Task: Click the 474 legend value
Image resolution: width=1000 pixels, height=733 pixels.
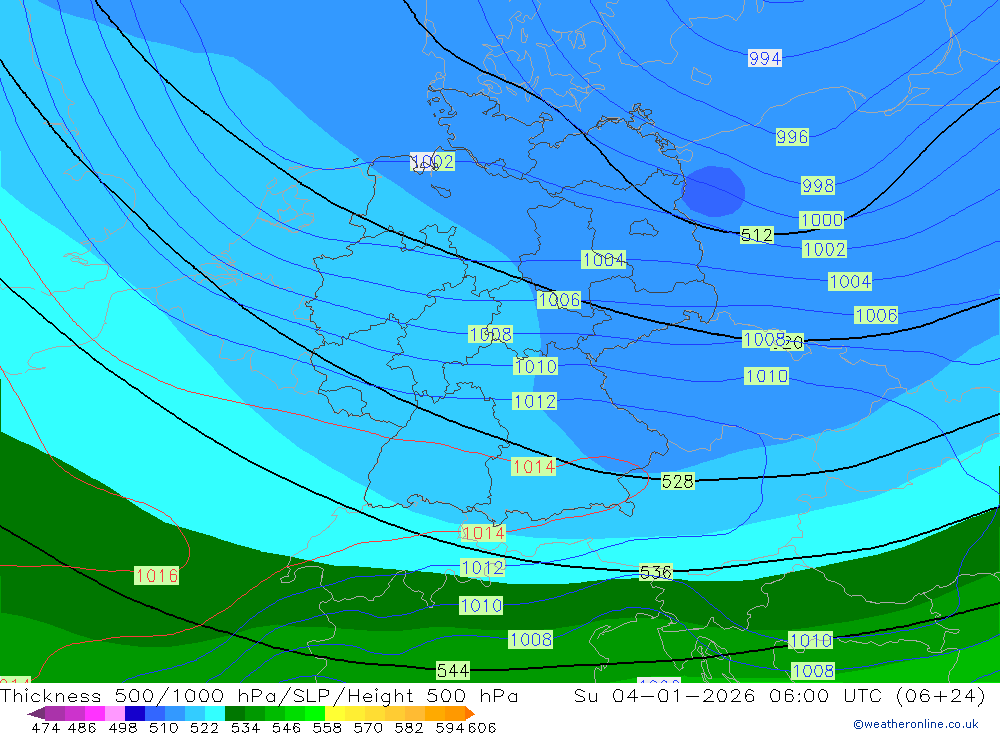Action: tap(47, 727)
